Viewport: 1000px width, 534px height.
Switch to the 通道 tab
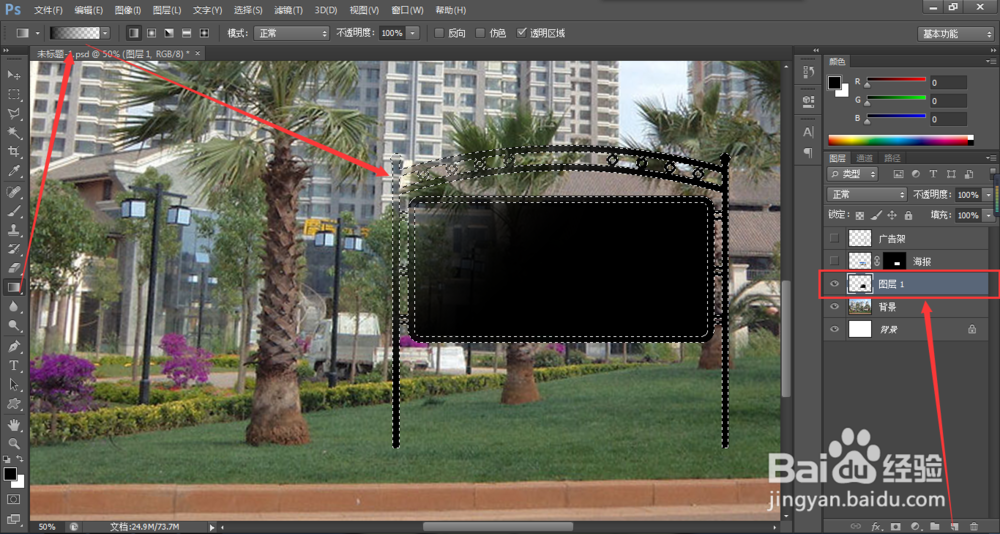[864, 158]
